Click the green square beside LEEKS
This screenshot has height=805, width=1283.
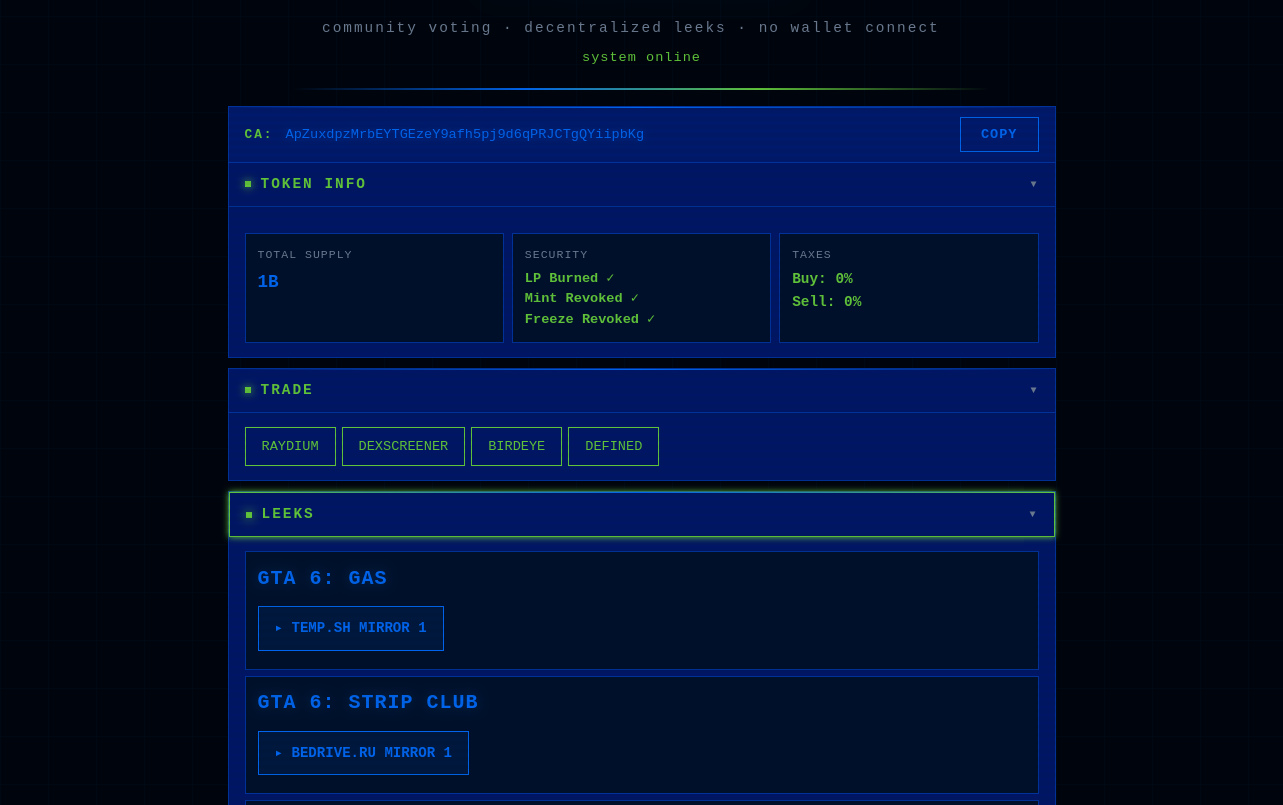click(x=249, y=515)
